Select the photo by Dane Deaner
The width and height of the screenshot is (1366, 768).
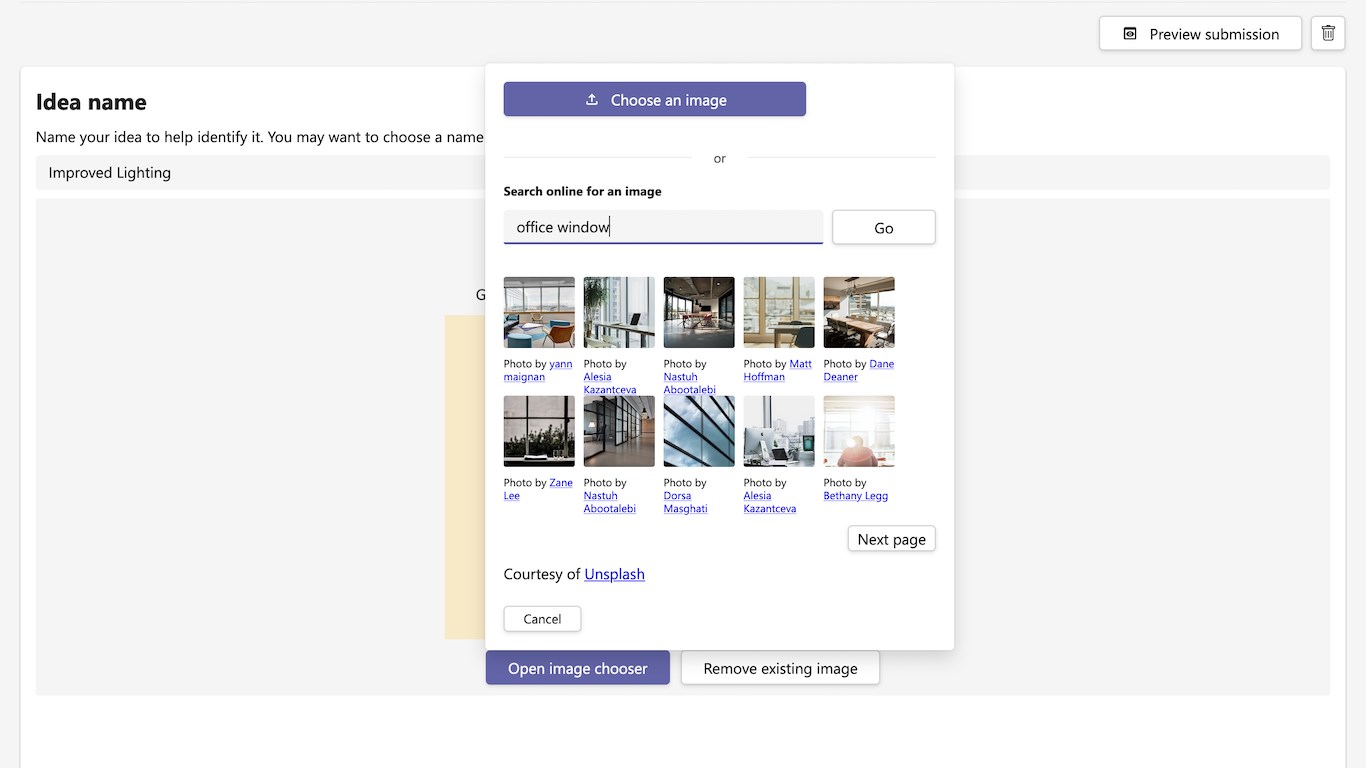(859, 312)
